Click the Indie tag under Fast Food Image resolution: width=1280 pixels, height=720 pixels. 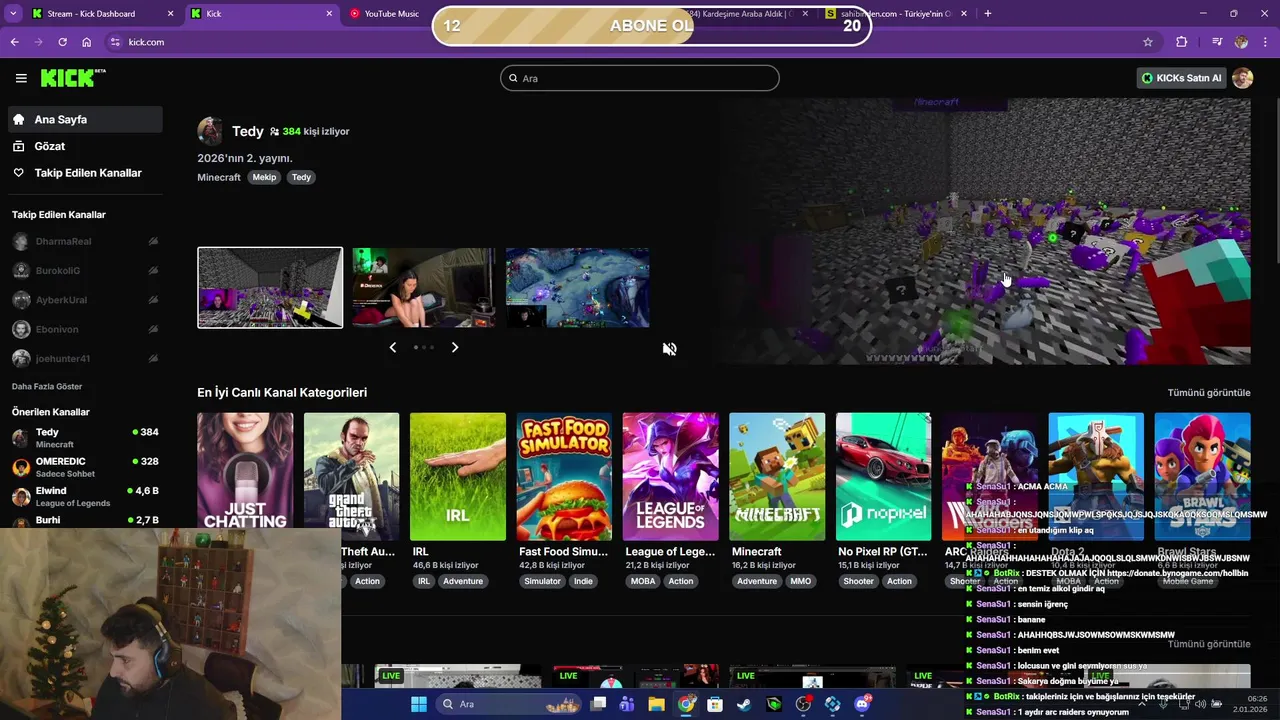[583, 581]
